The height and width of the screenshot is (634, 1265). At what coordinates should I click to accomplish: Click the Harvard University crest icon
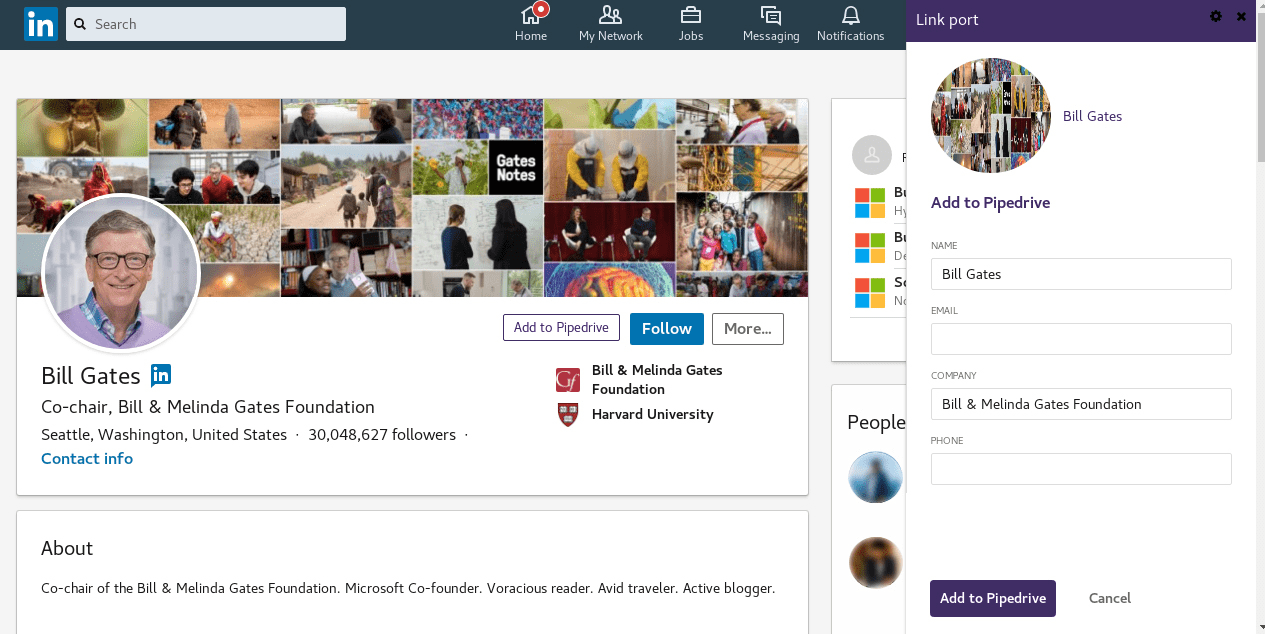click(x=568, y=414)
